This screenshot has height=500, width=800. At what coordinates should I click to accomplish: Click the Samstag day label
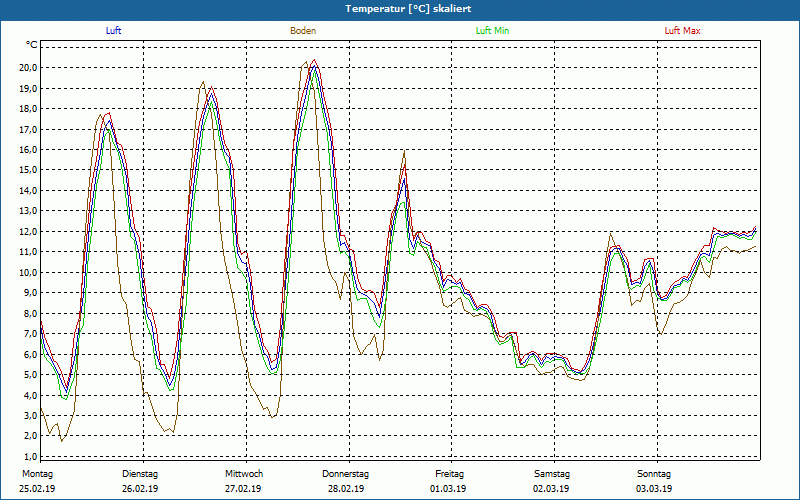click(x=552, y=474)
